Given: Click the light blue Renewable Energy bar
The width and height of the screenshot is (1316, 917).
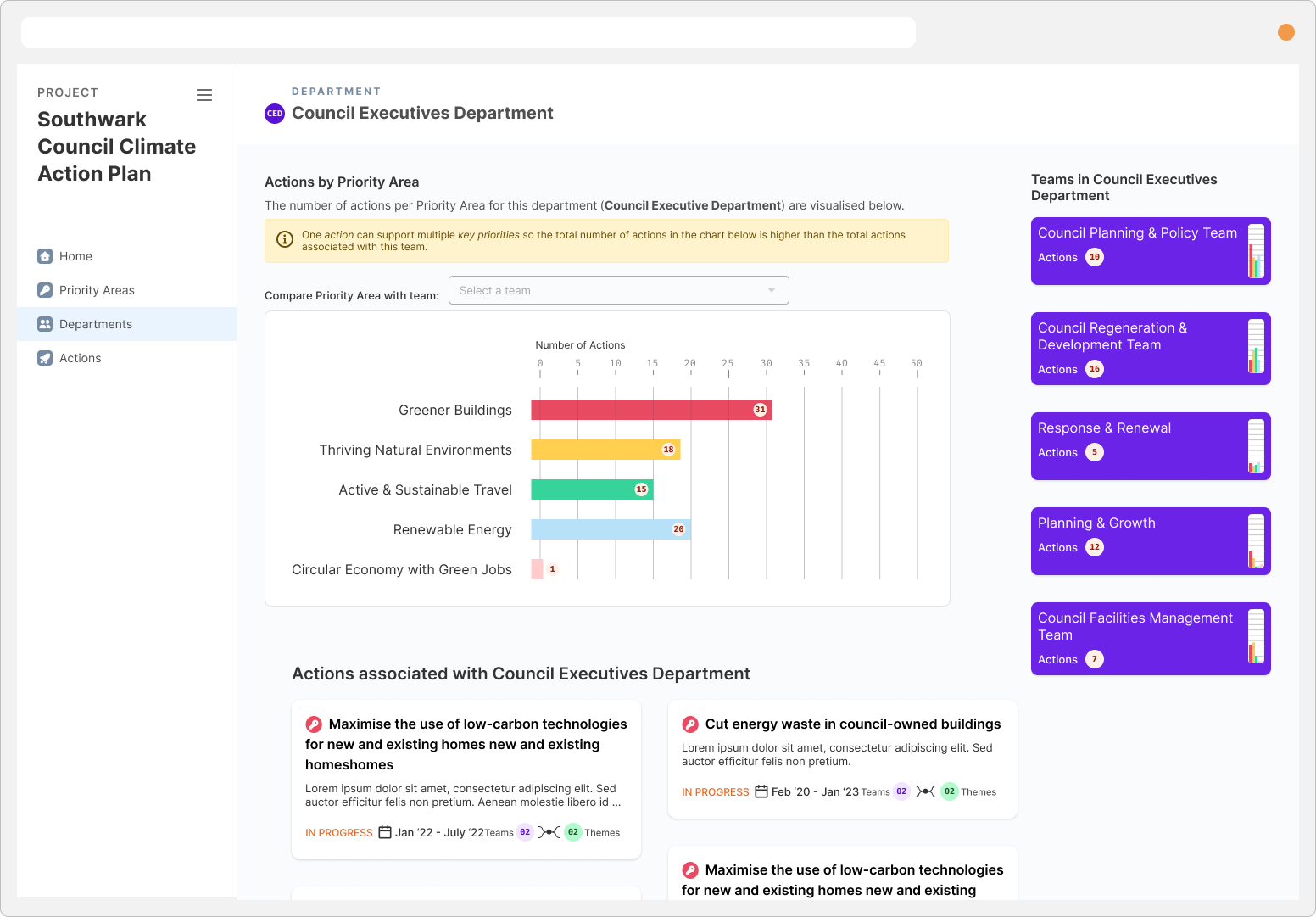Looking at the screenshot, I should point(611,529).
